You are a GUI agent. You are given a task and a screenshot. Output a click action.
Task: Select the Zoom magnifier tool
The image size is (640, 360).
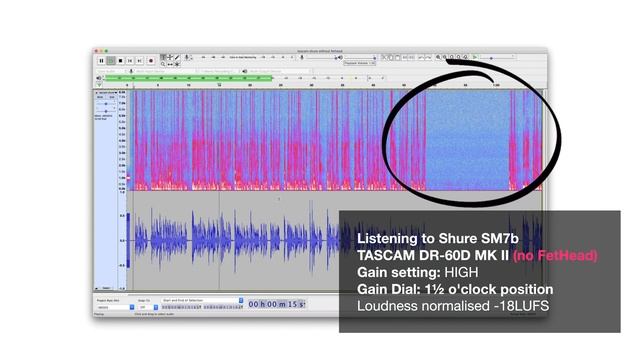163,64
